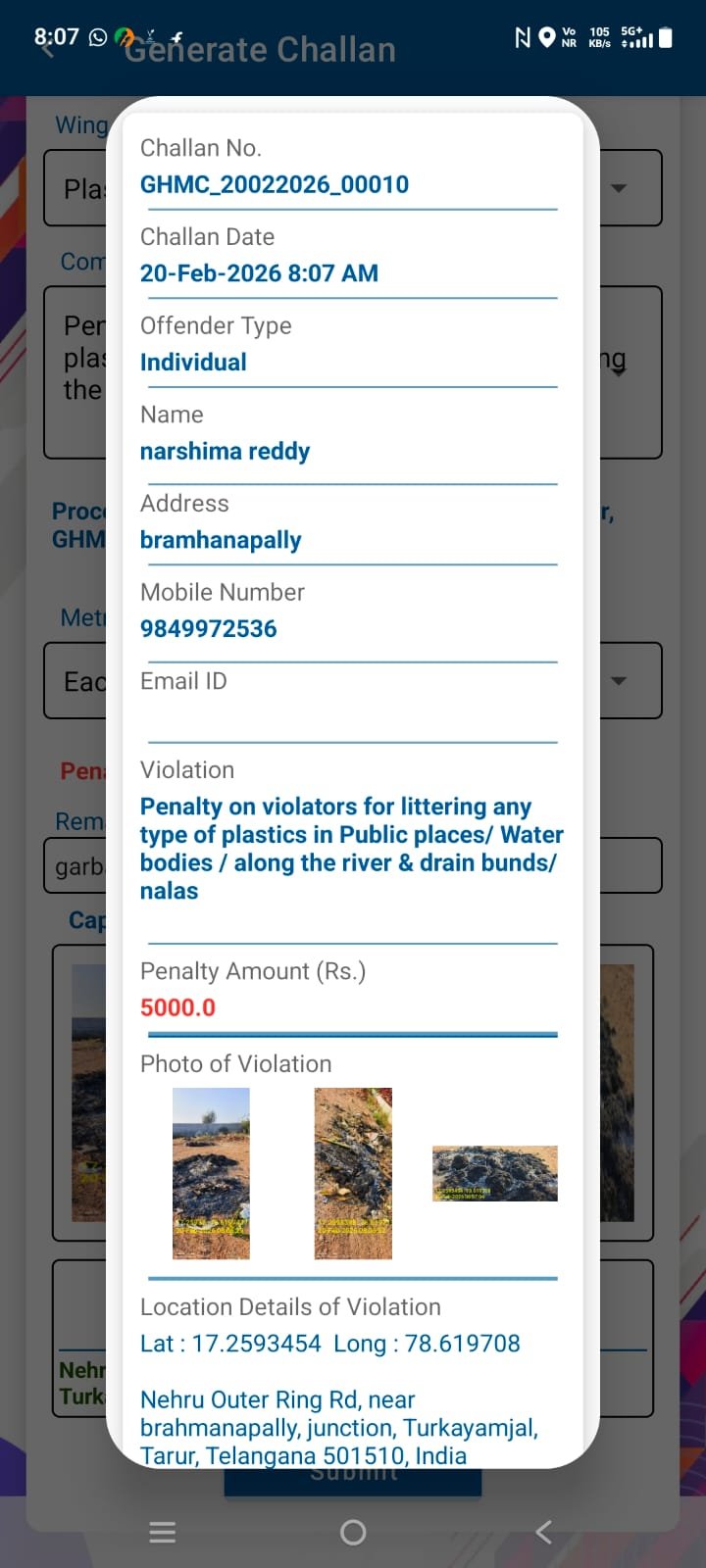The height and width of the screenshot is (1568, 706).
Task: Tap the NFC status bar icon
Action: pos(523,37)
